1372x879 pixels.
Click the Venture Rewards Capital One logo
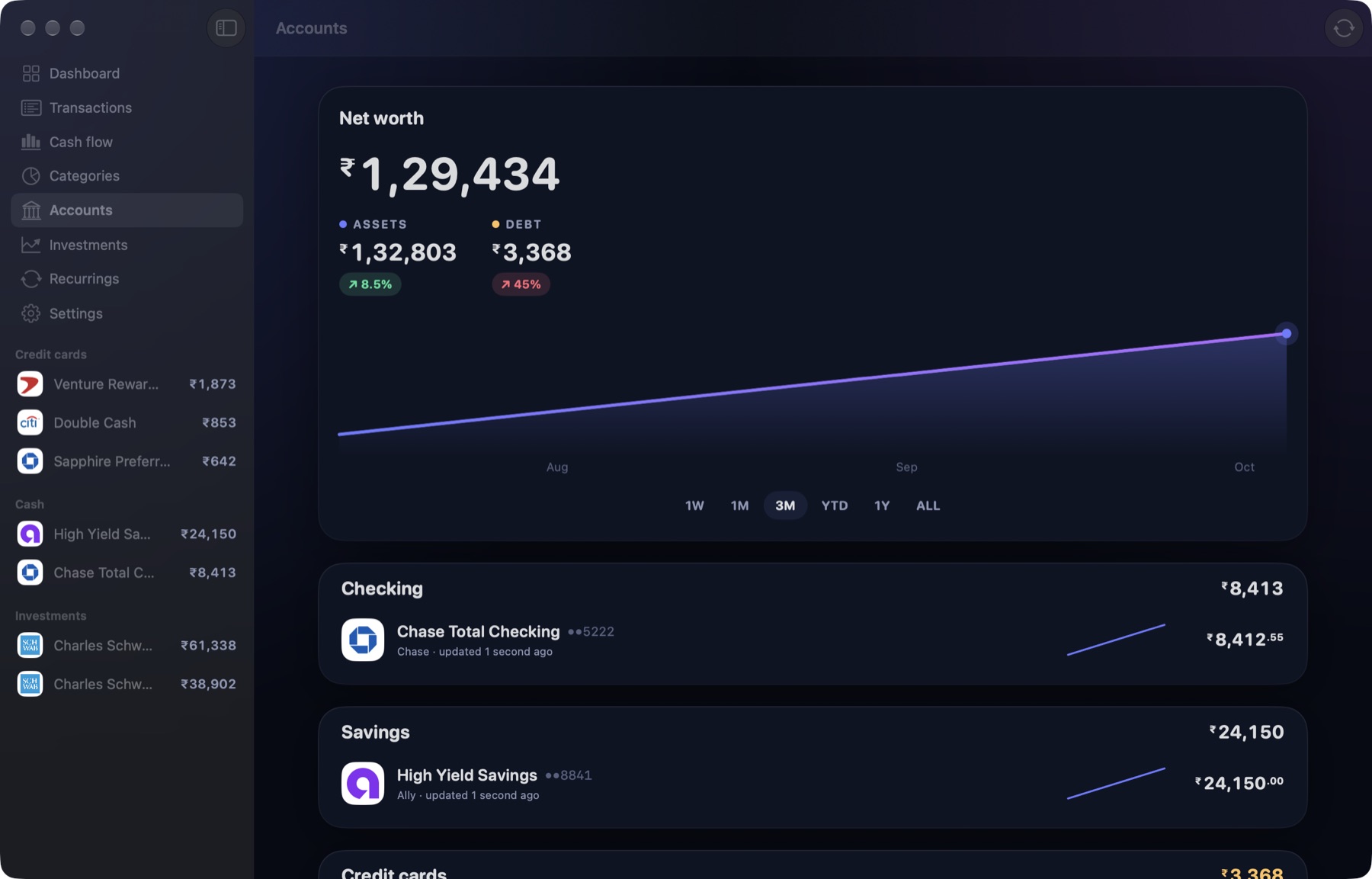(30, 384)
